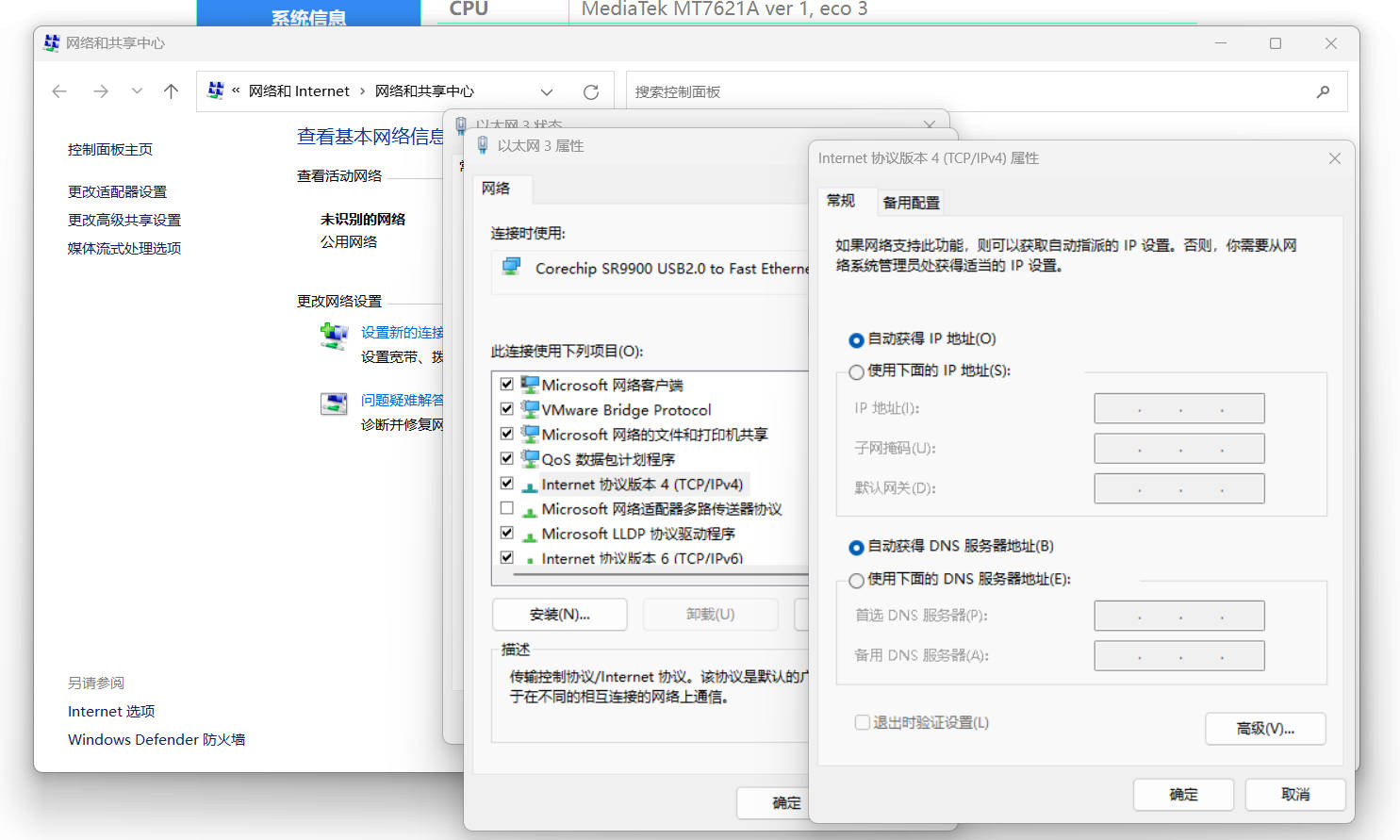This screenshot has width=1400, height=840.
Task: Select VMware Bridge Protocol list item icon
Action: [x=530, y=409]
